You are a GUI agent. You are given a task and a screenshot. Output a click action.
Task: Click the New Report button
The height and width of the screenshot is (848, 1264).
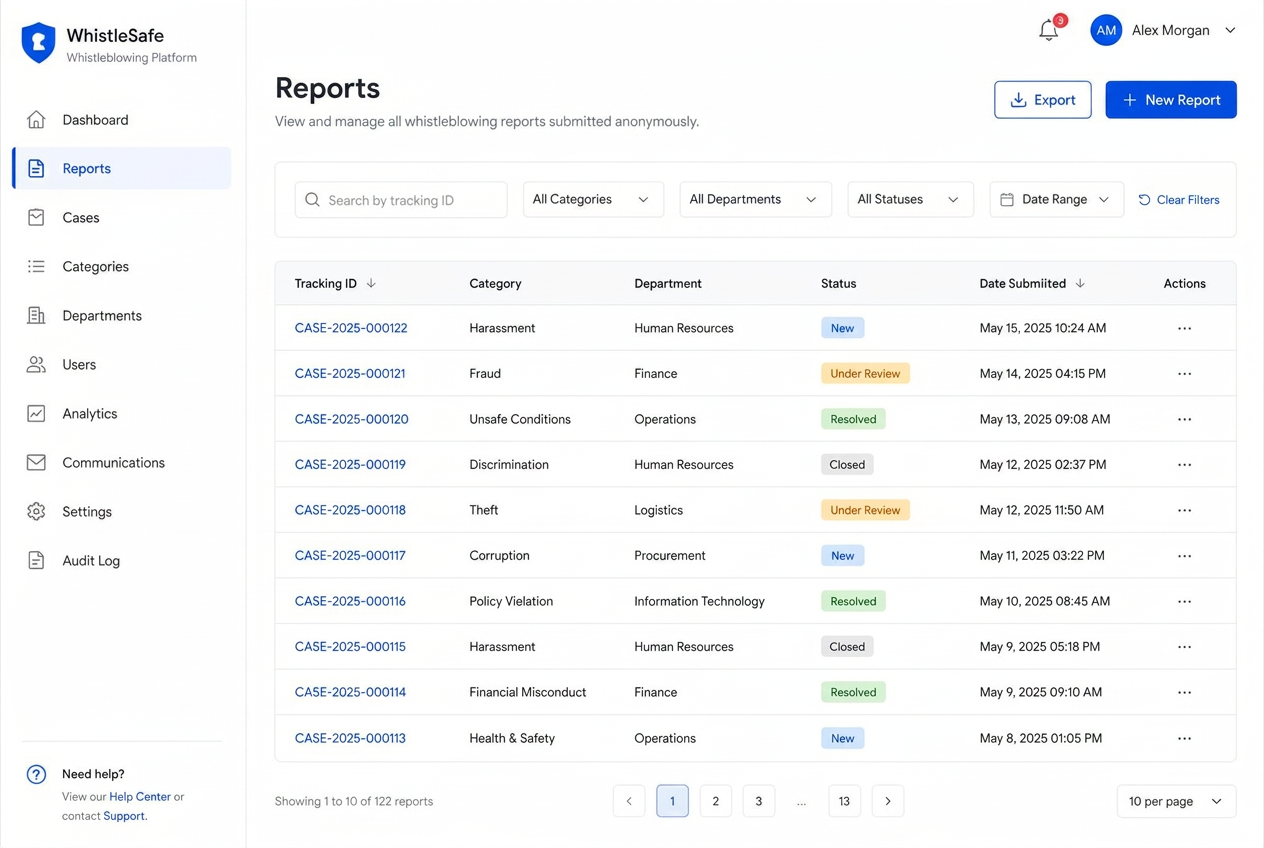[x=1171, y=100]
